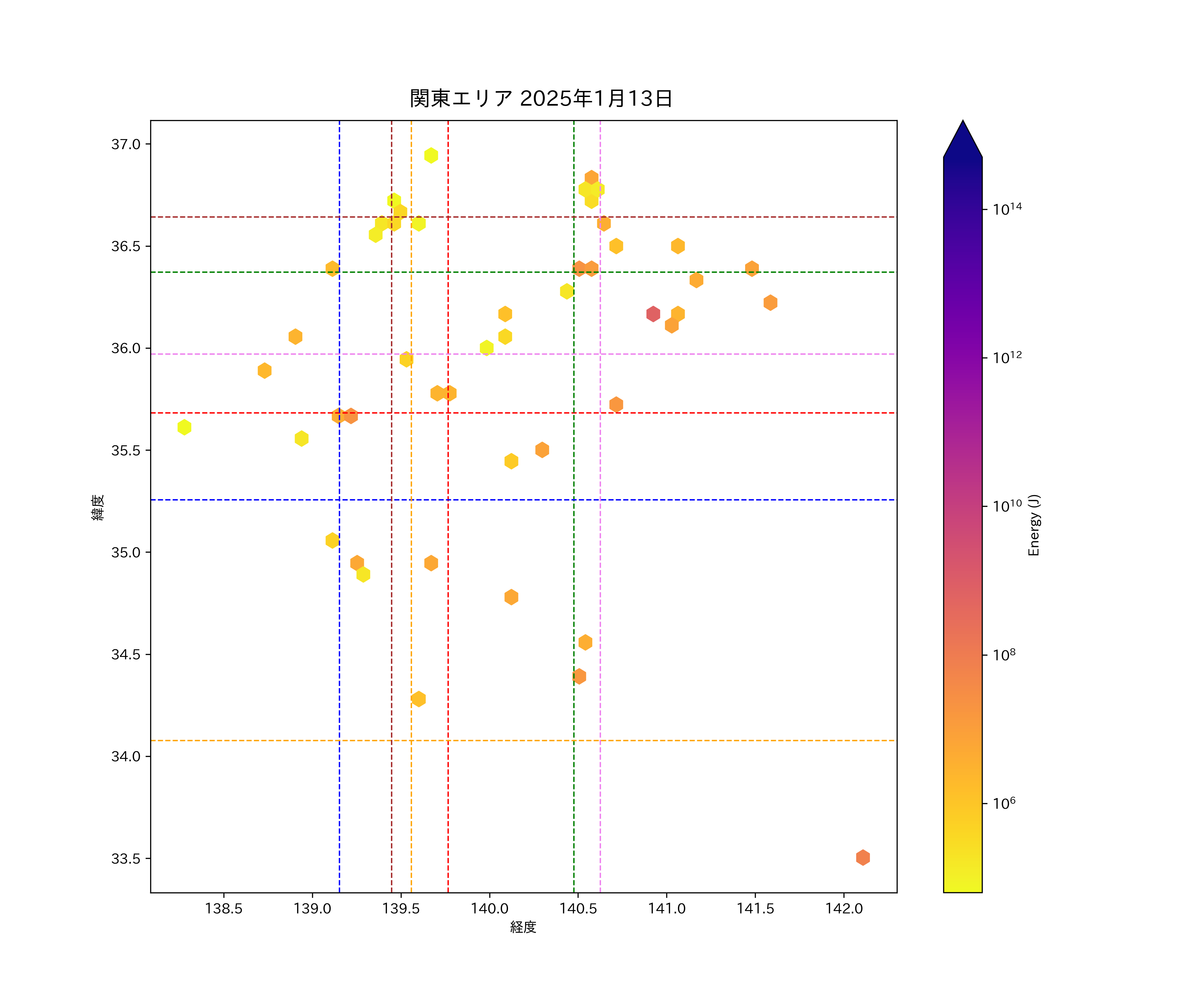Click the orange hexagon near latitude 34.4
This screenshot has height=1003, width=1204.
(579, 676)
